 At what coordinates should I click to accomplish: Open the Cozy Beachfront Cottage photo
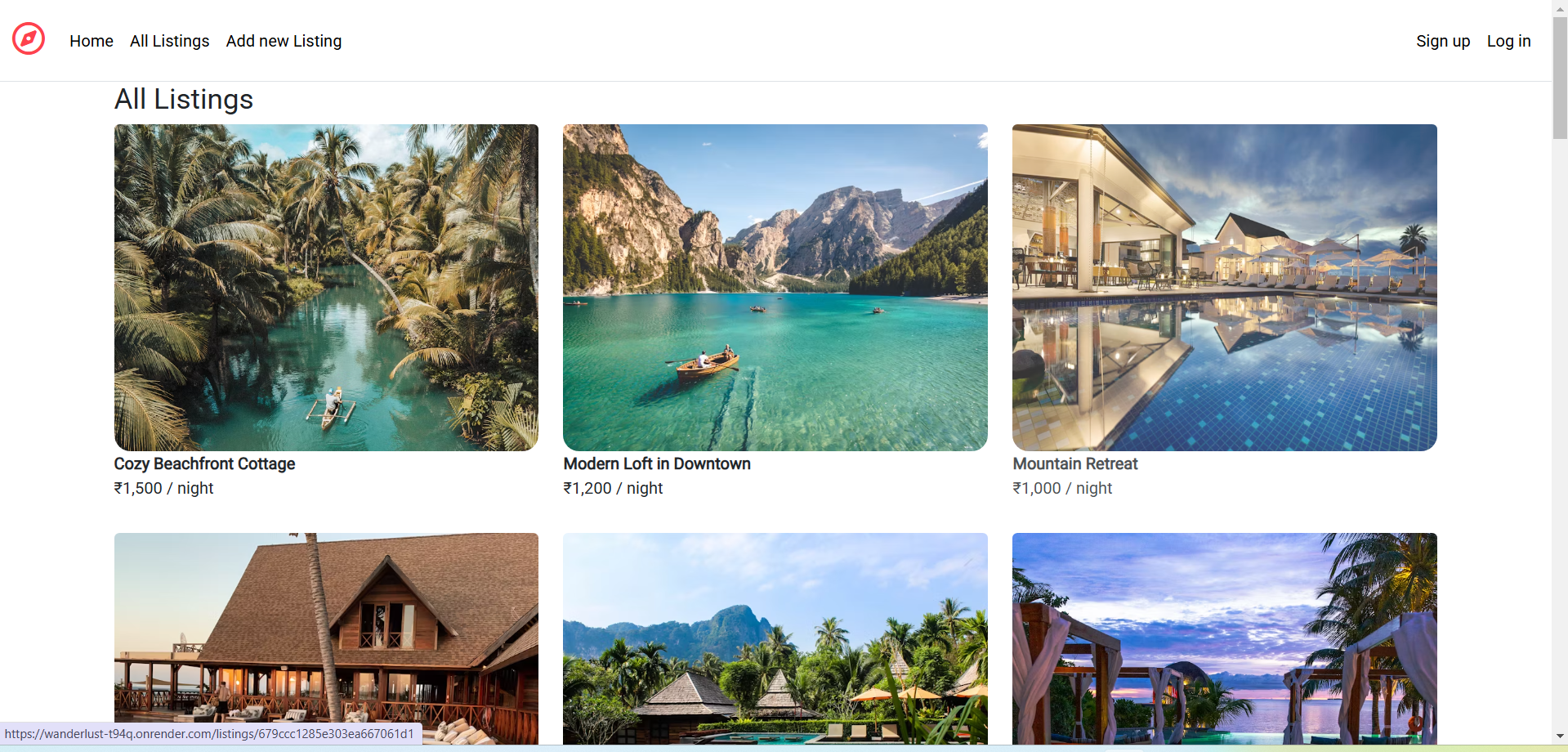327,288
